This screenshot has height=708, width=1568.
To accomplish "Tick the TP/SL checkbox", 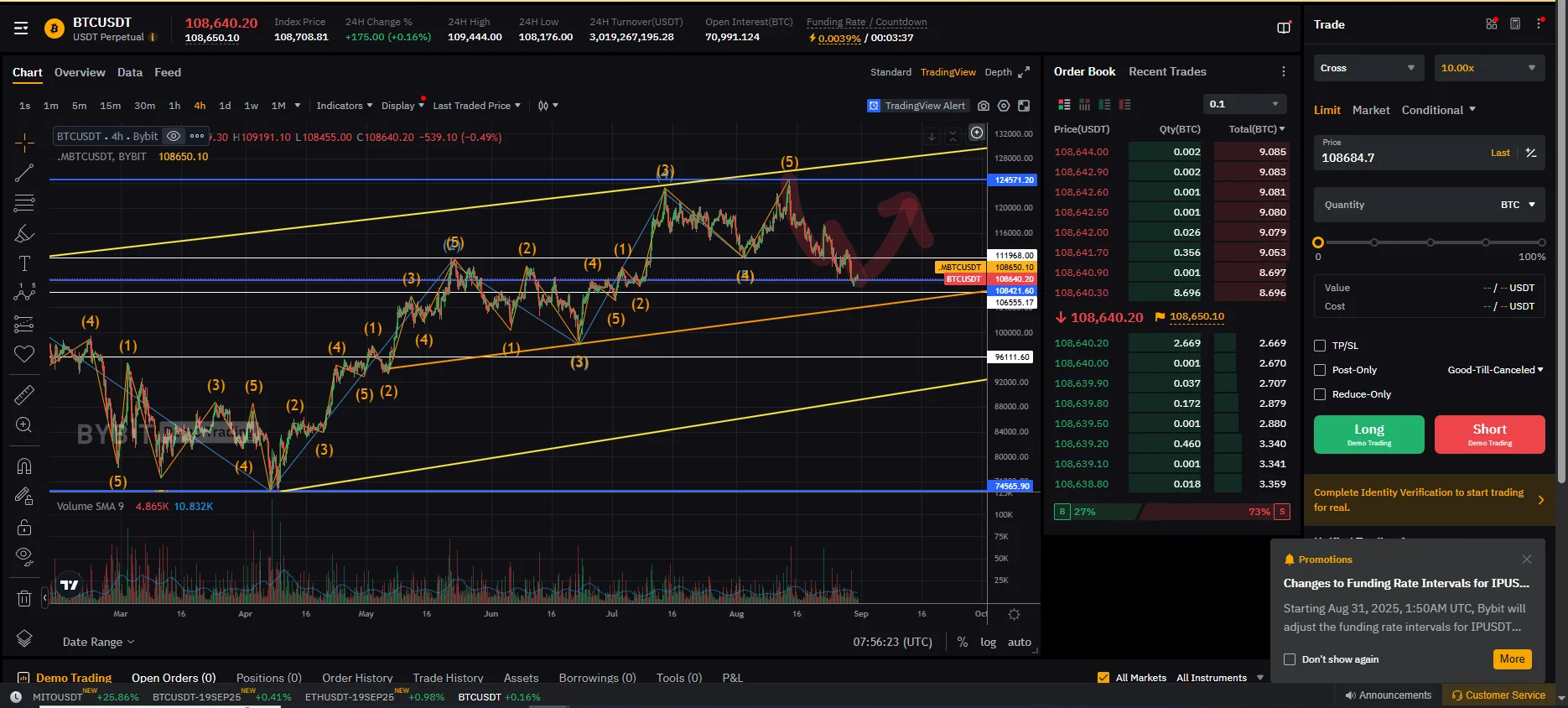I will pos(1320,346).
